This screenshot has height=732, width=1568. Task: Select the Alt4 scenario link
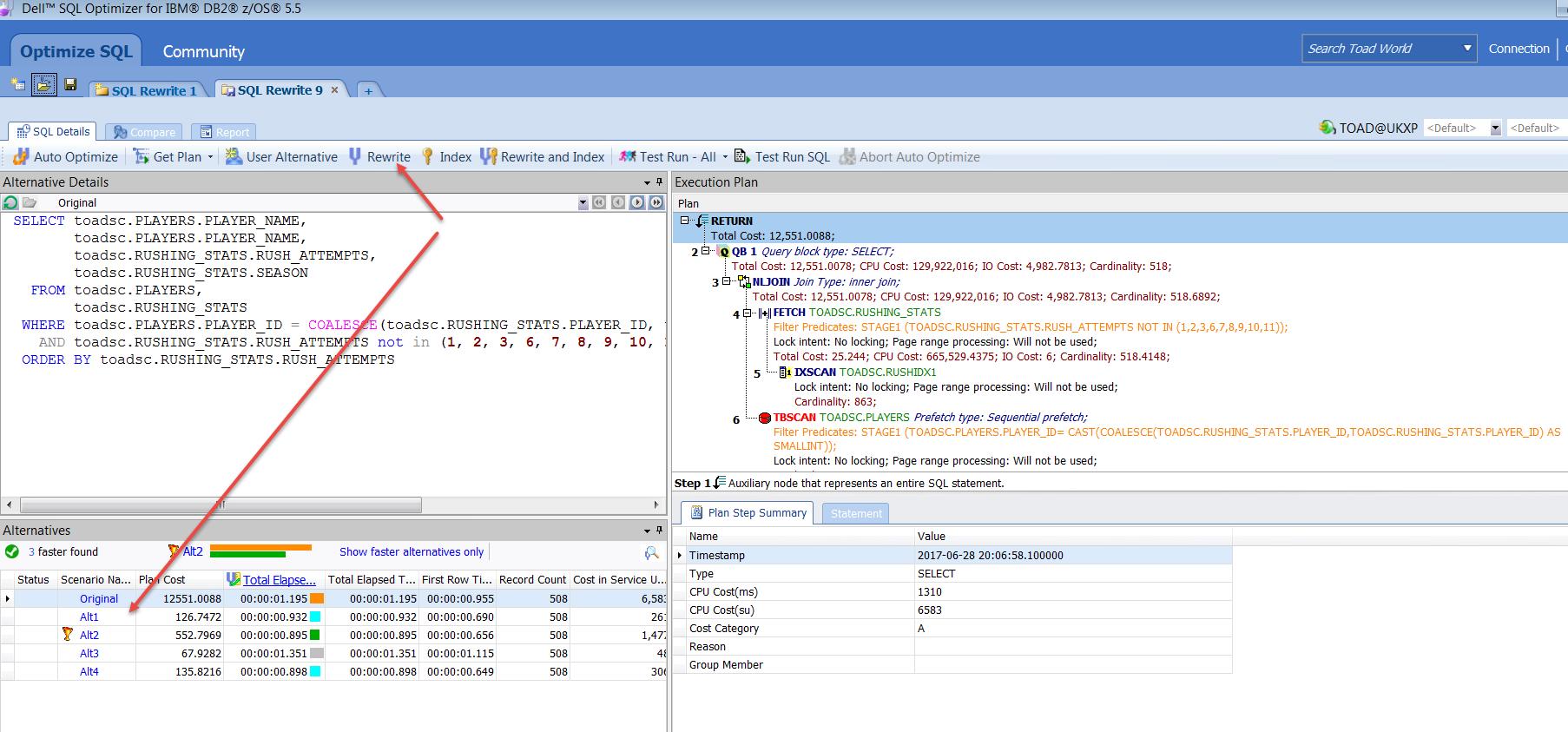pyautogui.click(x=89, y=671)
